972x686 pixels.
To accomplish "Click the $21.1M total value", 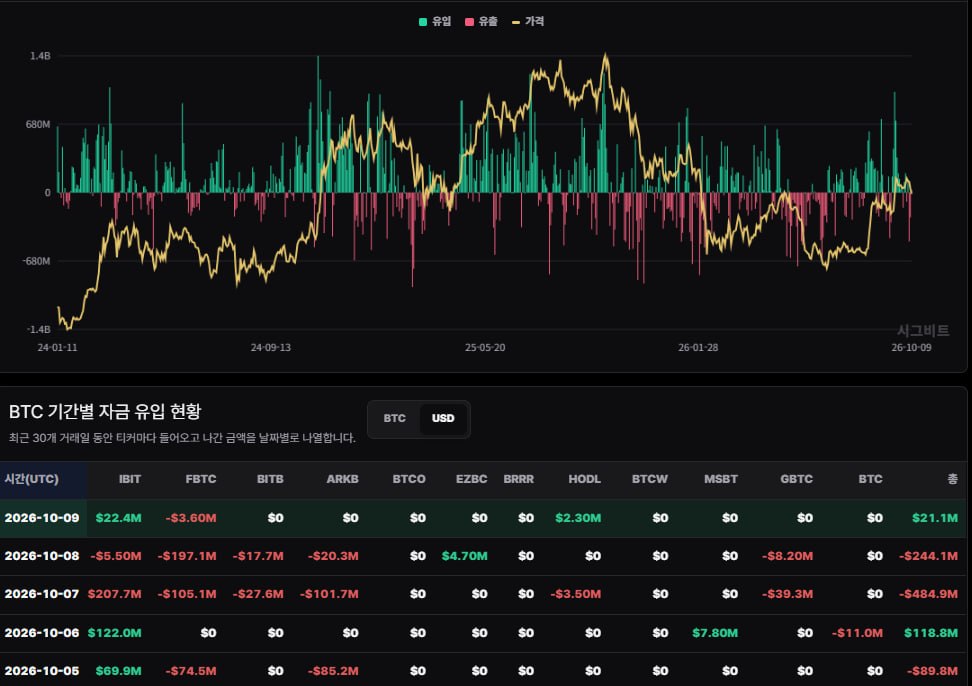I will [x=935, y=518].
